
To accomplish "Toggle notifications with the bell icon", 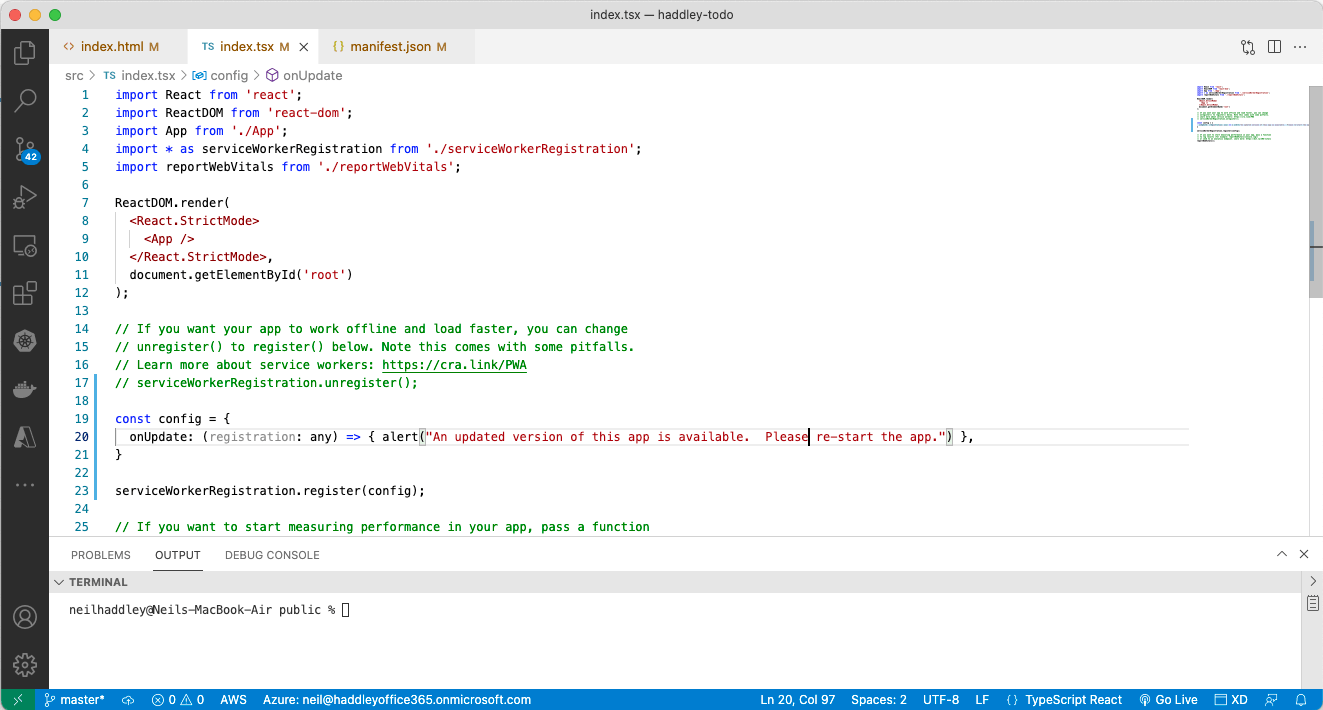I will point(1302,700).
